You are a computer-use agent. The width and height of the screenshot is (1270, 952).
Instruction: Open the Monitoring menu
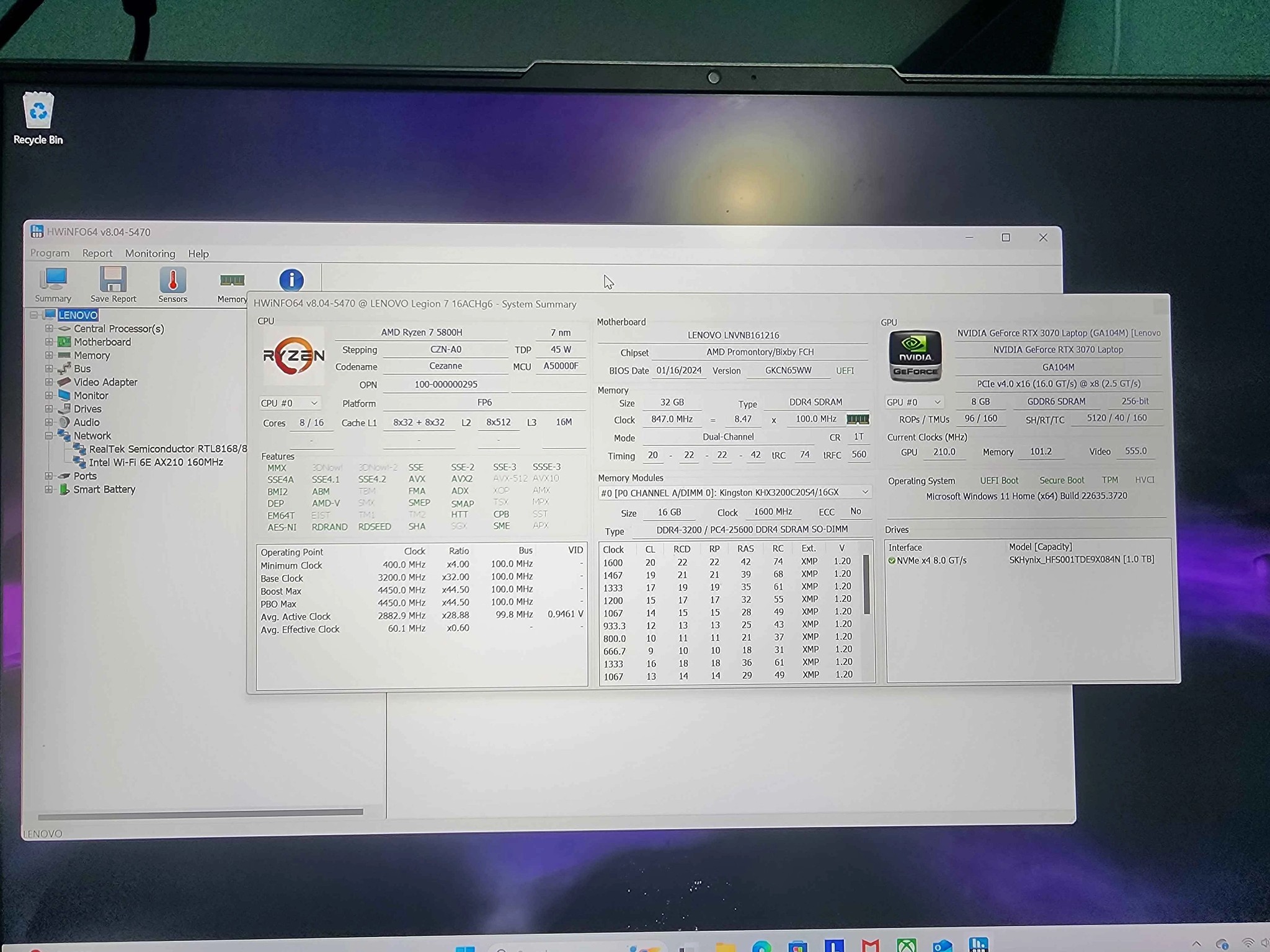pos(149,253)
